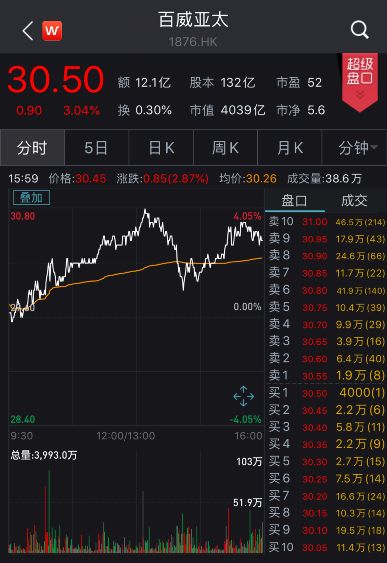Select the 卖6 row at 30.80
Viewport: 387px width, 563px height.
pyautogui.click(x=327, y=290)
